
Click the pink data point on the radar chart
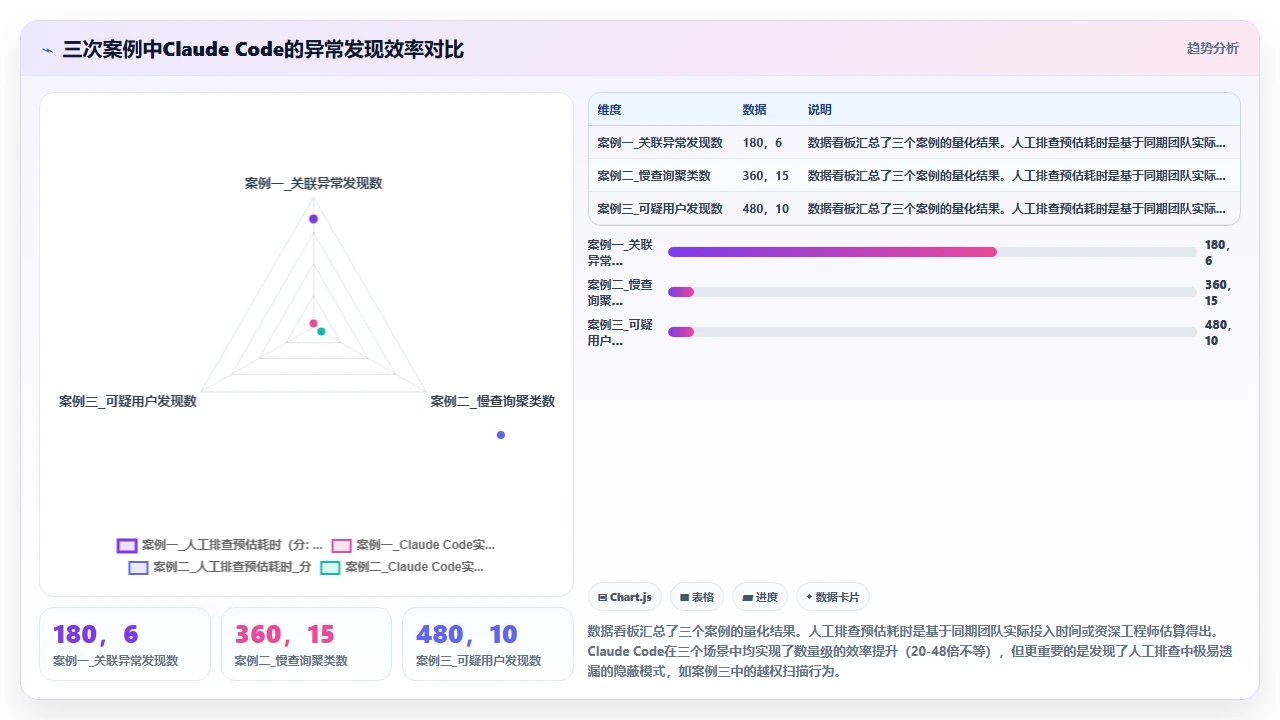point(313,324)
